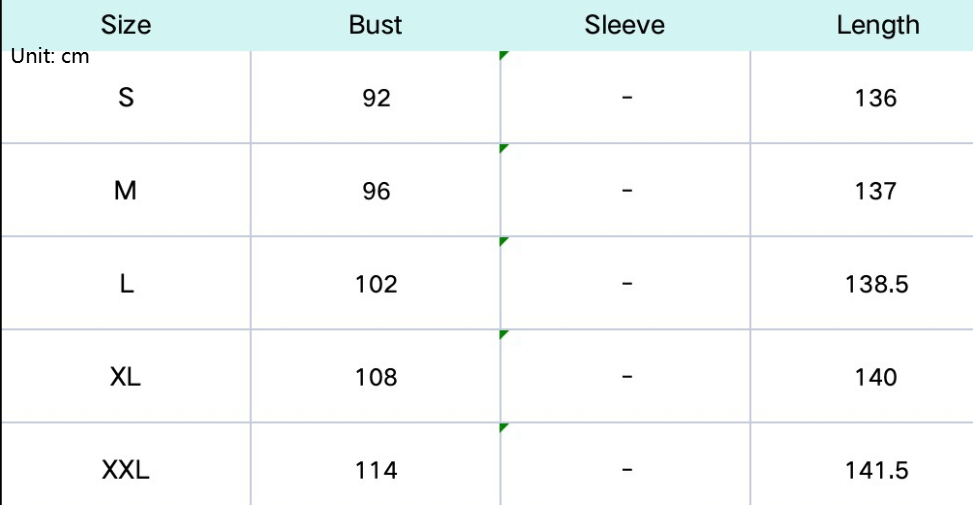Image resolution: width=973 pixels, height=505 pixels.
Task: Click the Size column header
Action: tap(126, 25)
